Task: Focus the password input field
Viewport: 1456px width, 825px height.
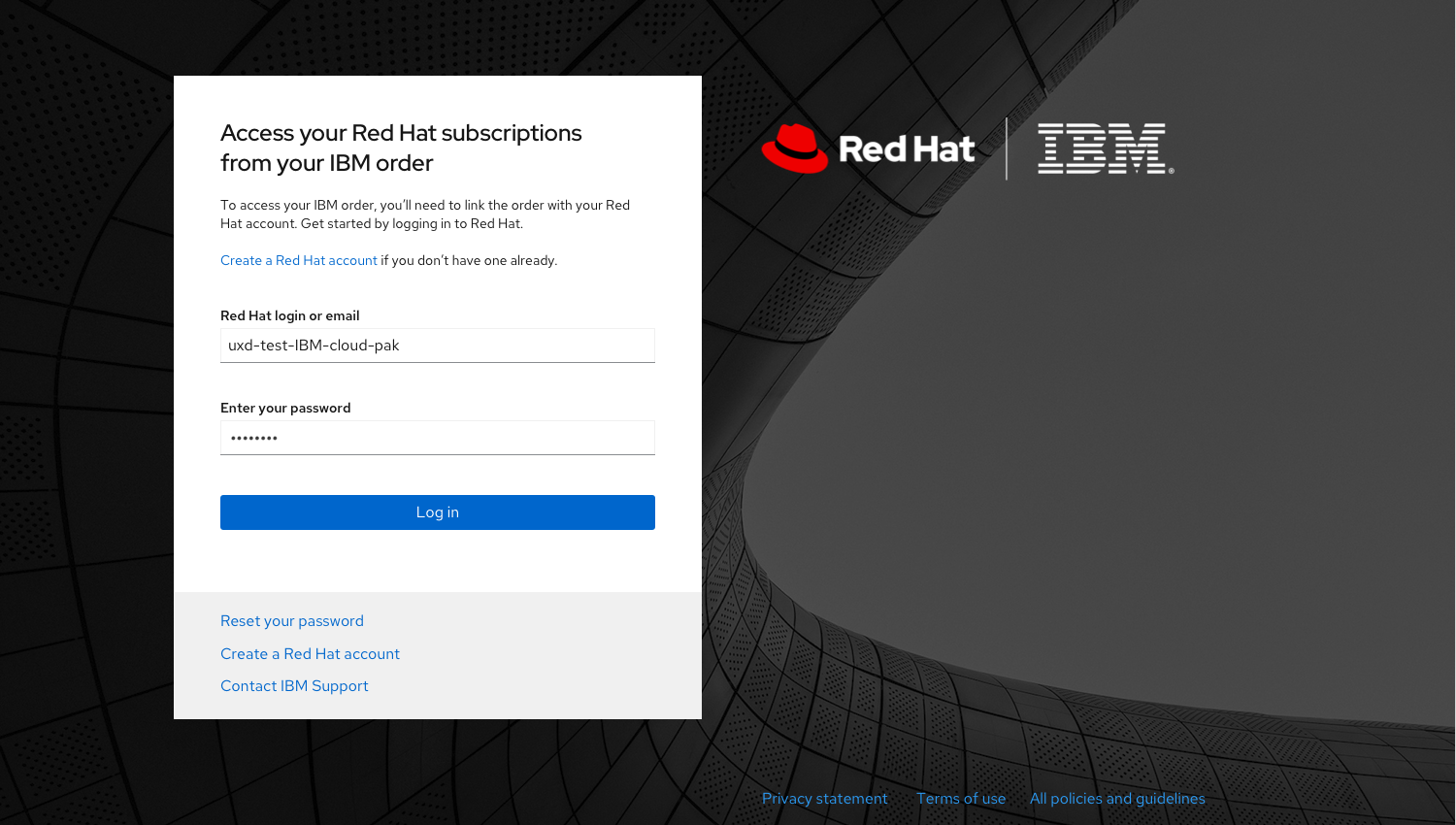Action: 438,438
